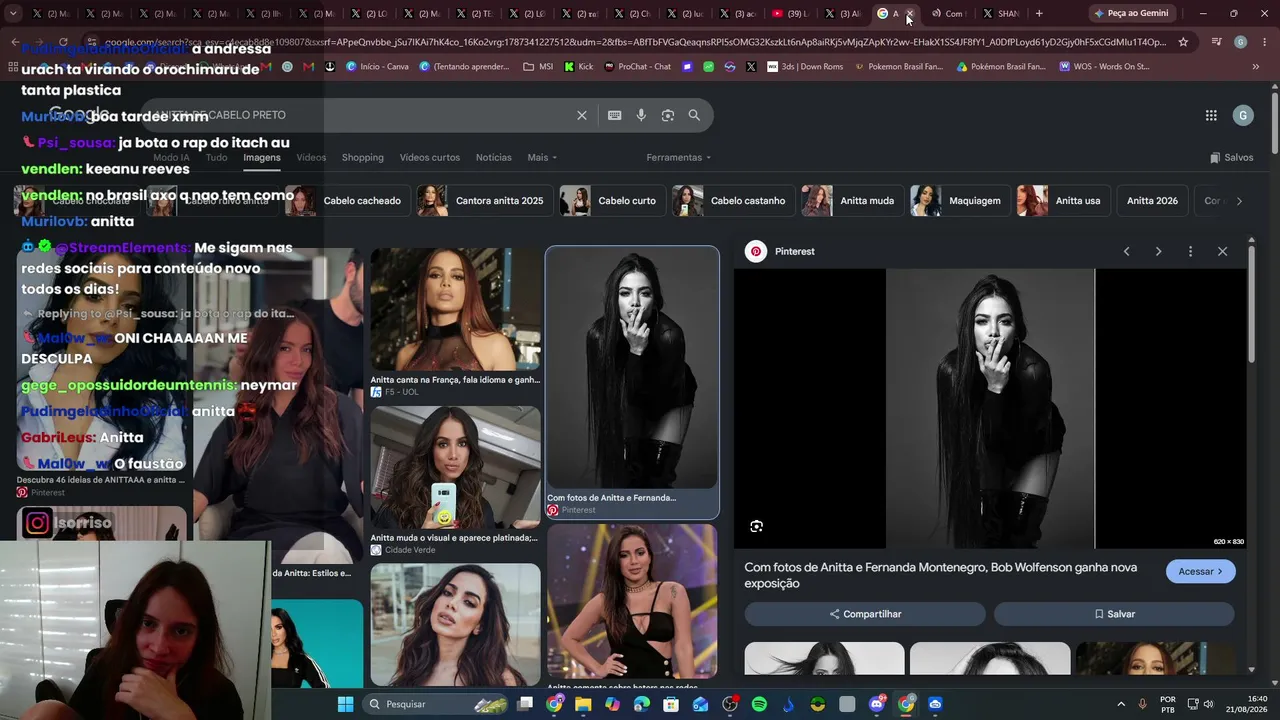
Task: Open File Explorer from the taskbar
Action: [x=583, y=704]
